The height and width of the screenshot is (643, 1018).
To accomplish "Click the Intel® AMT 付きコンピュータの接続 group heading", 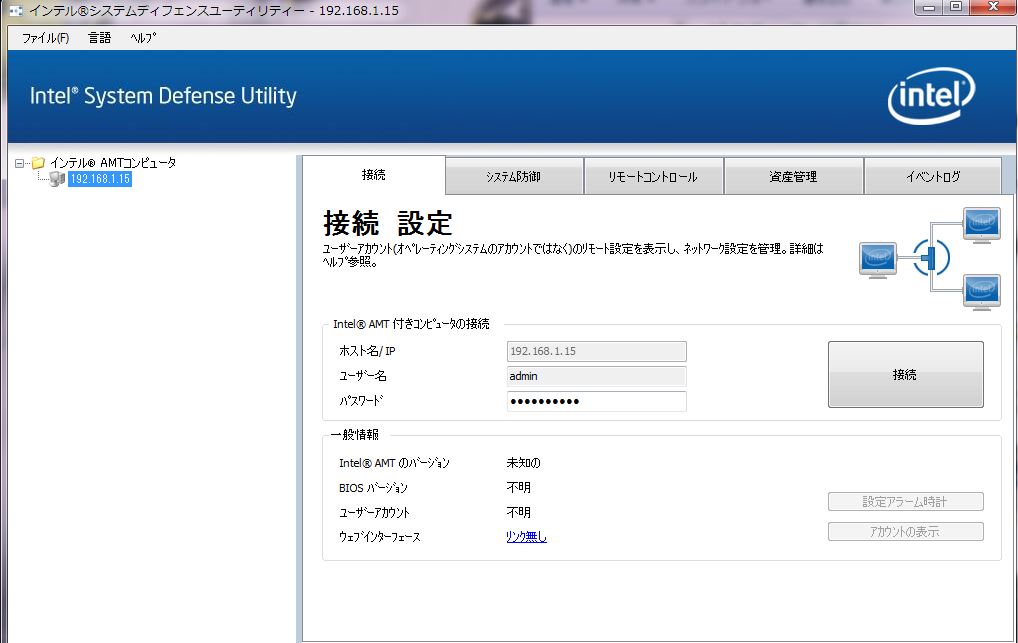I will [411, 323].
